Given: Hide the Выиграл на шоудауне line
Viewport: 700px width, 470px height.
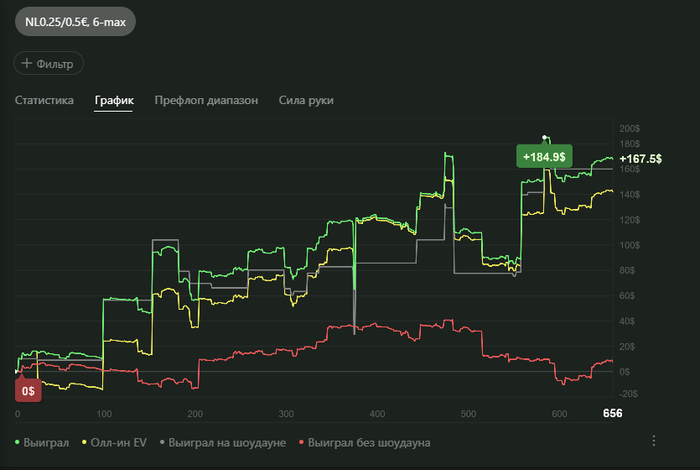Looking at the screenshot, I should pyautogui.click(x=223, y=441).
